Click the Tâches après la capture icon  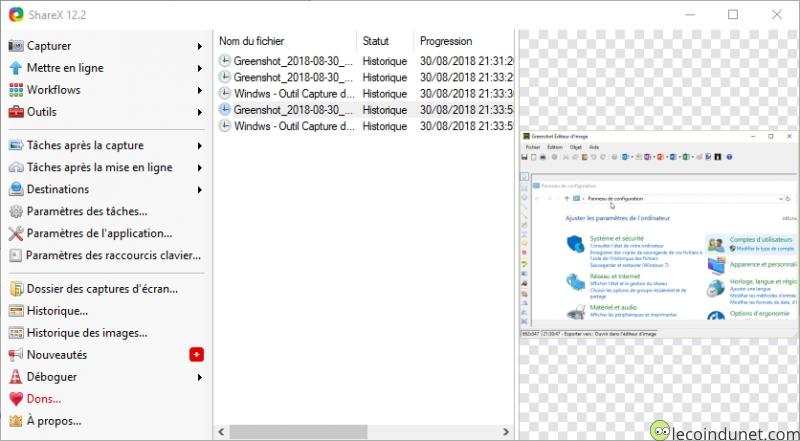[16, 145]
